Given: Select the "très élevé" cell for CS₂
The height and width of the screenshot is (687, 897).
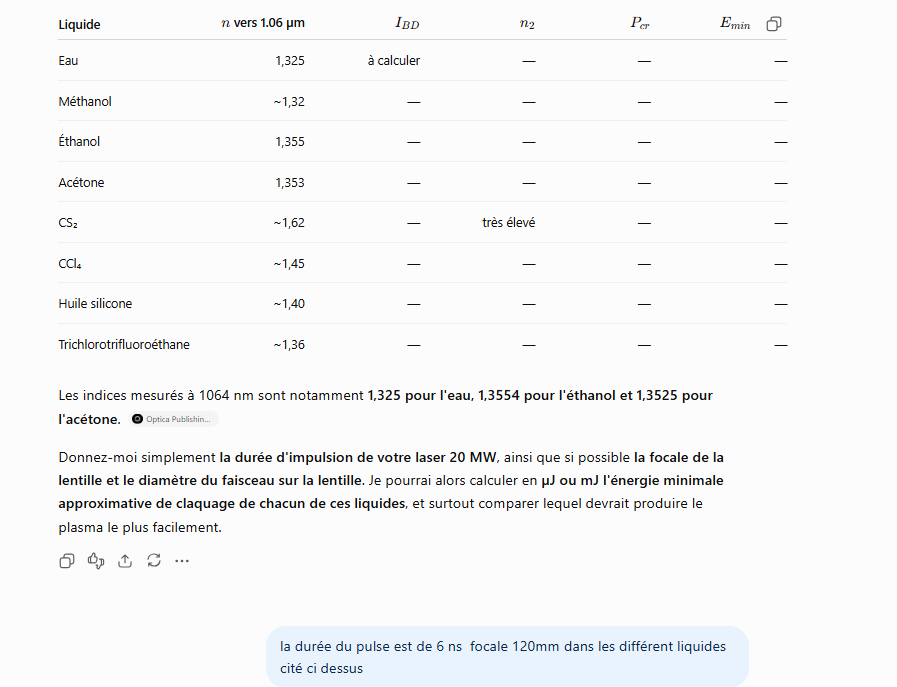Looking at the screenshot, I should click(509, 223).
